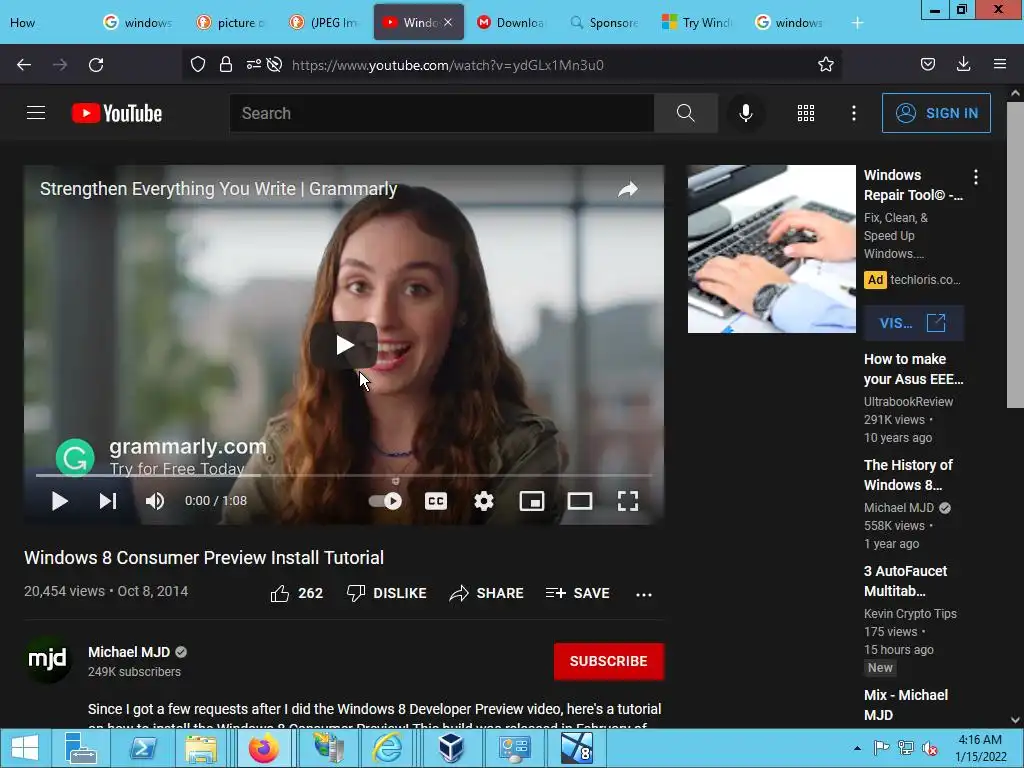The height and width of the screenshot is (768, 1024).
Task: Open site permissions icon in the address bar
Action: [x=253, y=64]
